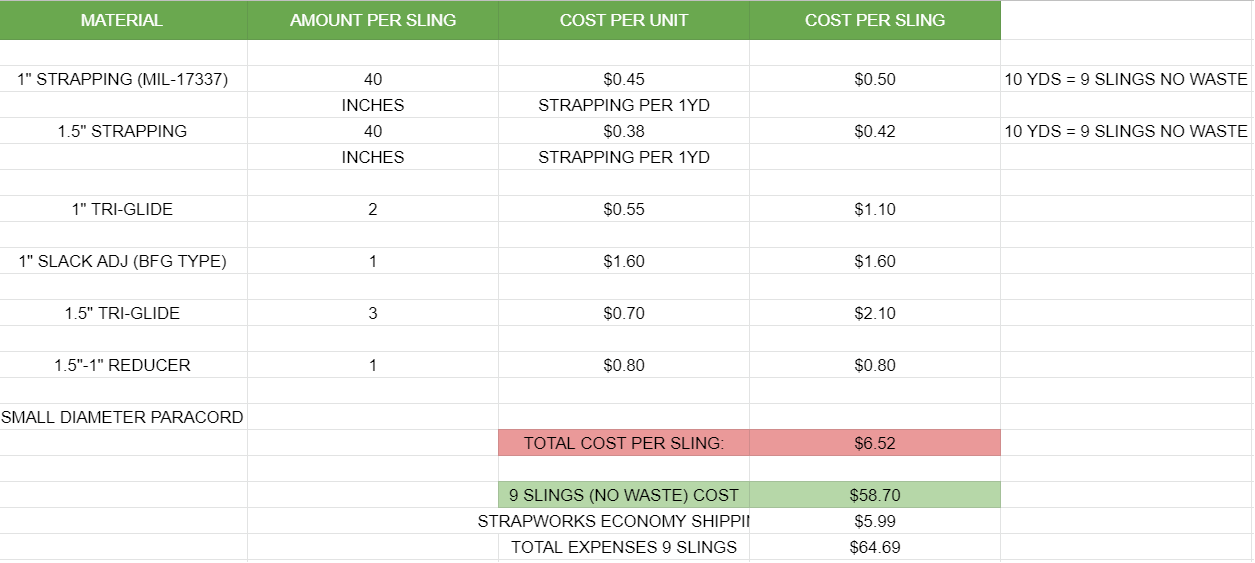Select the $6.52 total cost cell

[x=875, y=443]
